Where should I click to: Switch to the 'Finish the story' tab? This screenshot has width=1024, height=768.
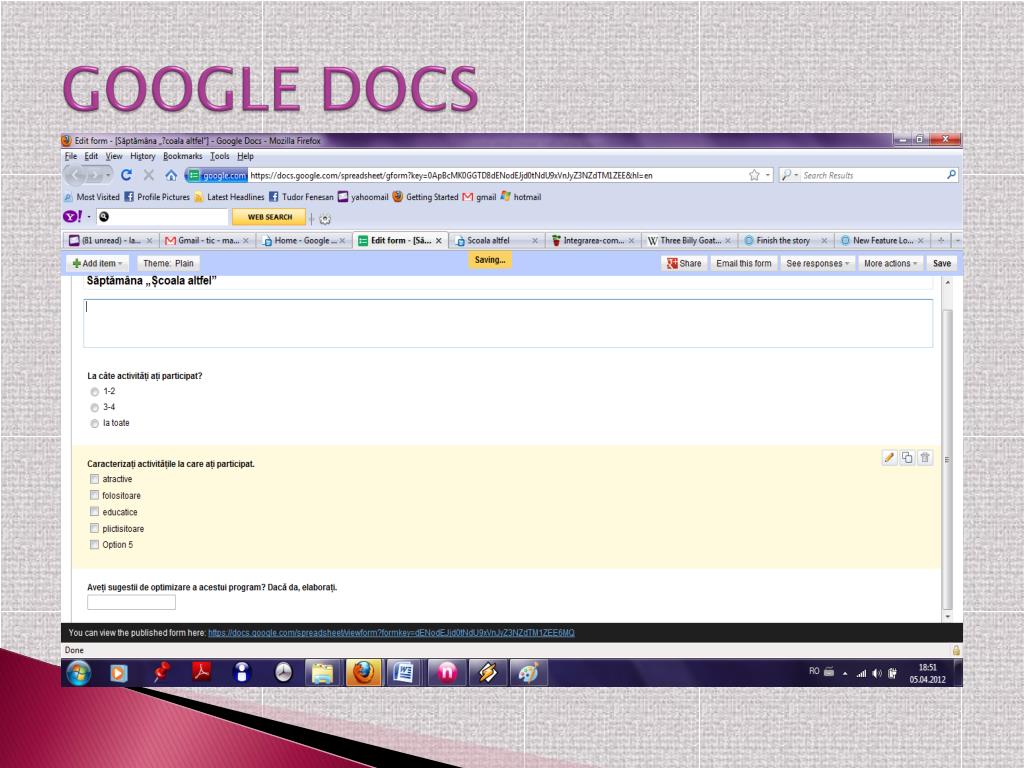tap(786, 240)
